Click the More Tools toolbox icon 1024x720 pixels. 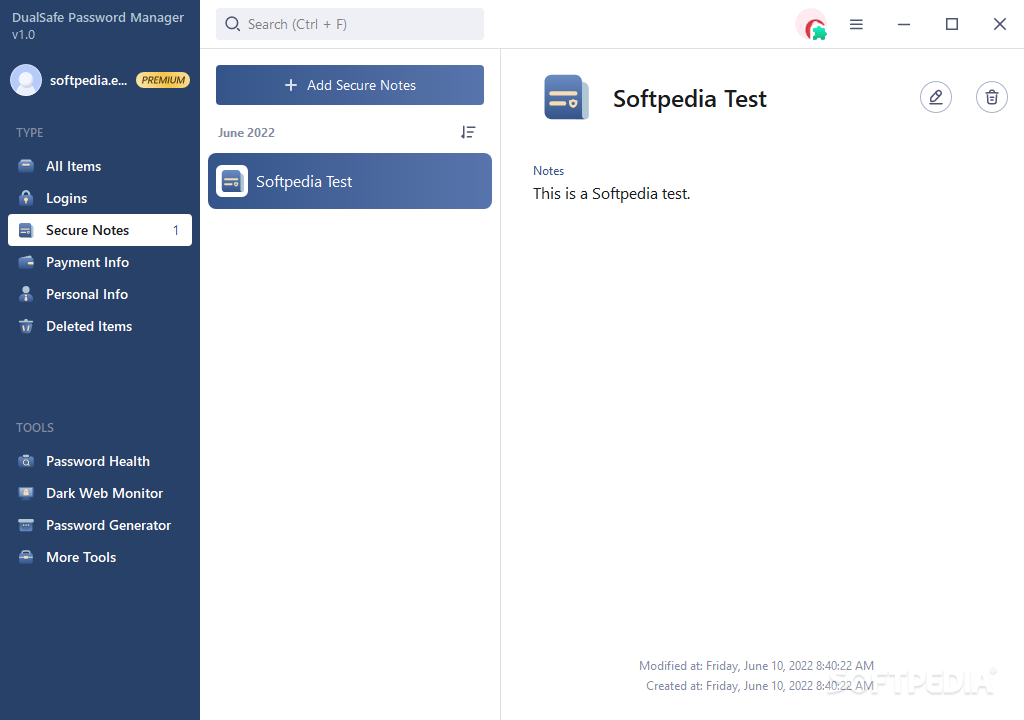26,557
